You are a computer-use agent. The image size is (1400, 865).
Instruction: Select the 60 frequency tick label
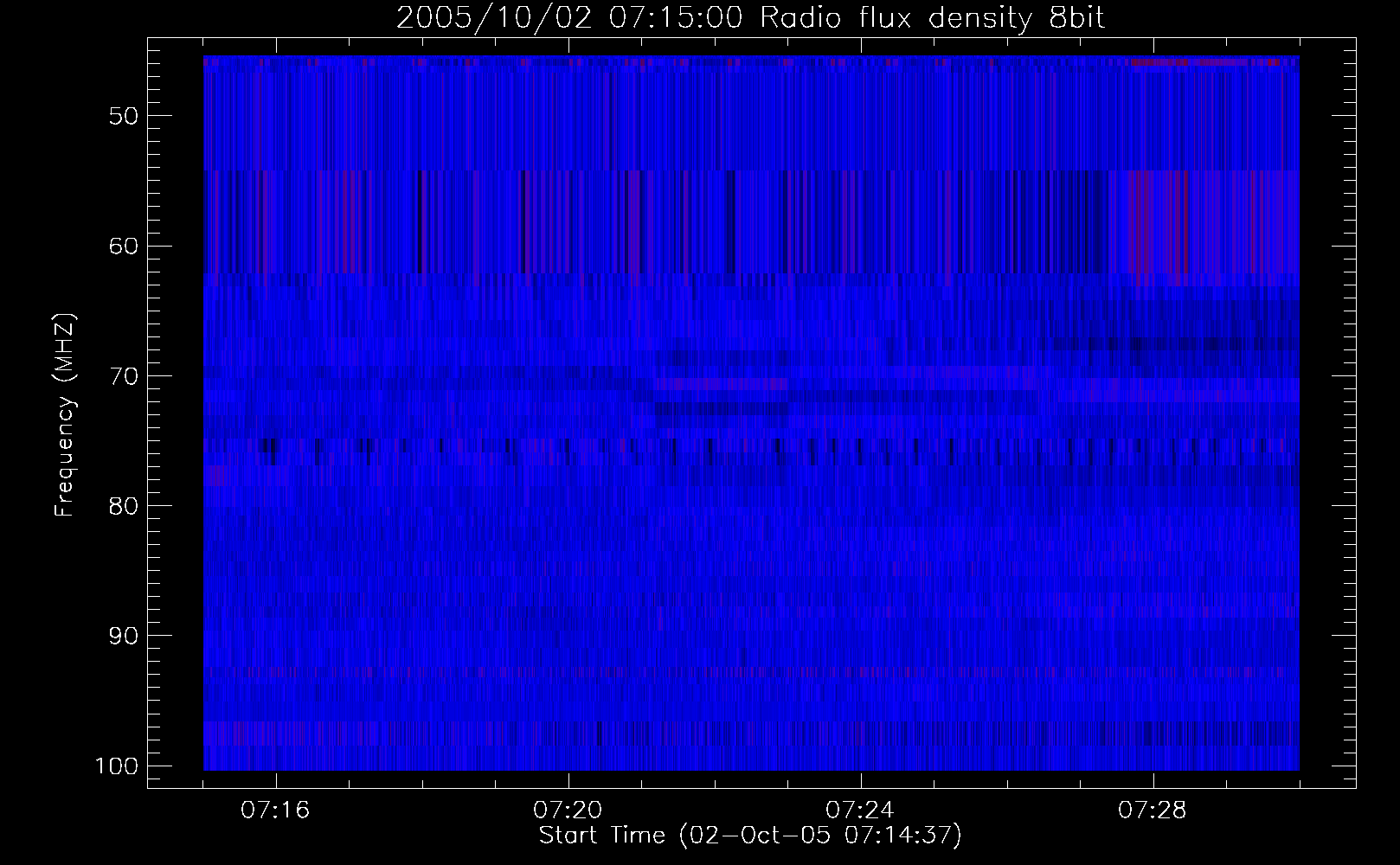click(x=124, y=246)
